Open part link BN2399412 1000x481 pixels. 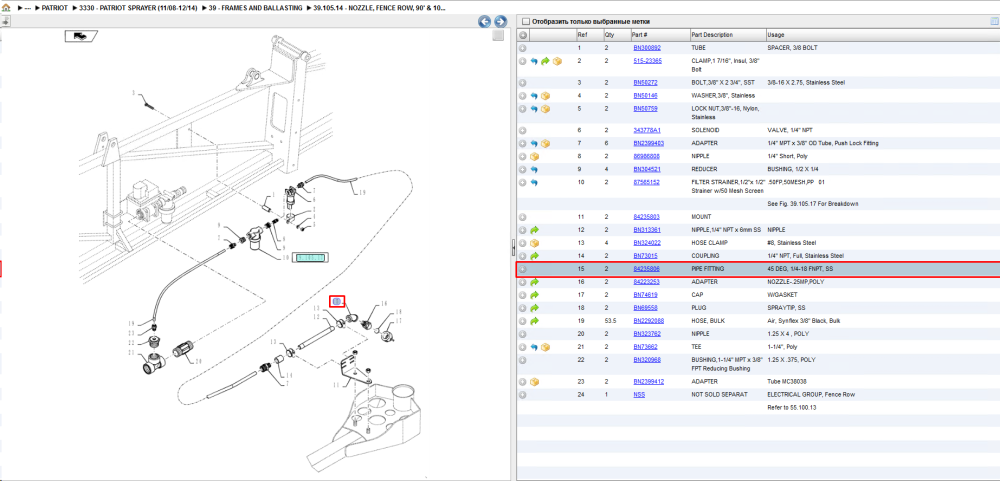point(649,382)
